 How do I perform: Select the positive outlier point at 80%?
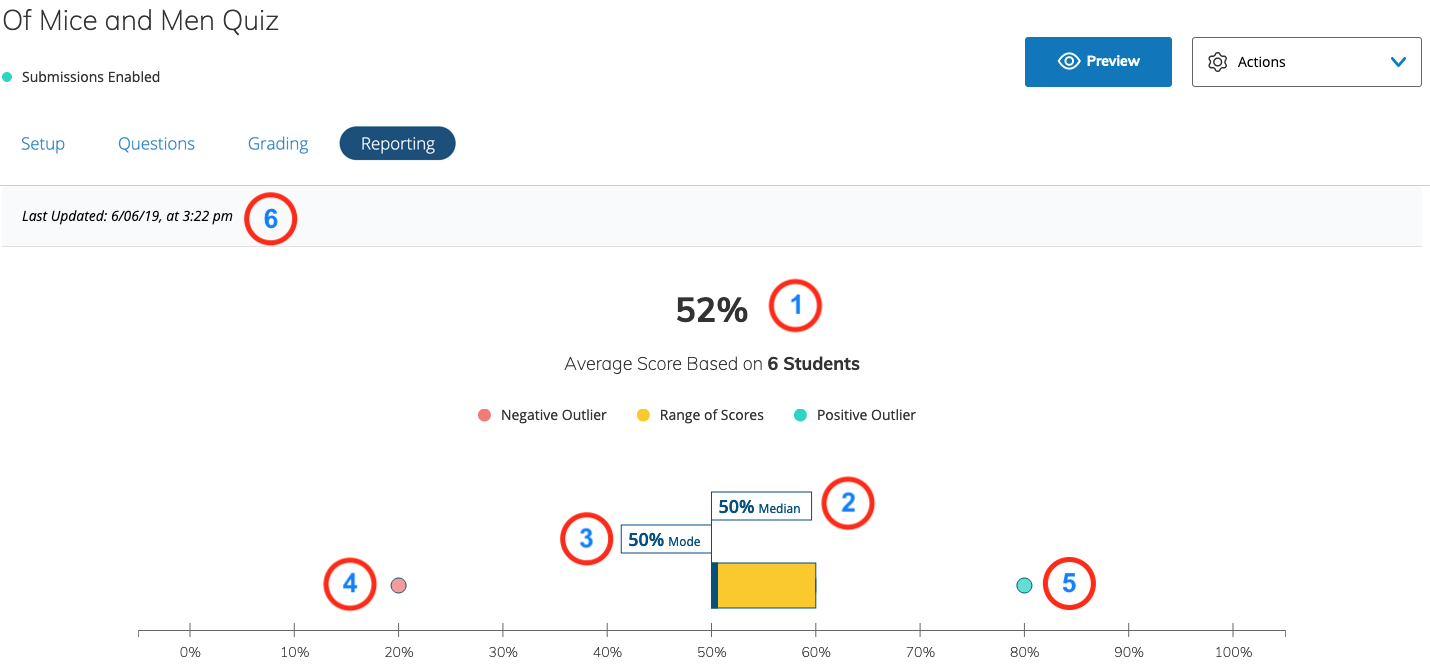(x=1024, y=585)
